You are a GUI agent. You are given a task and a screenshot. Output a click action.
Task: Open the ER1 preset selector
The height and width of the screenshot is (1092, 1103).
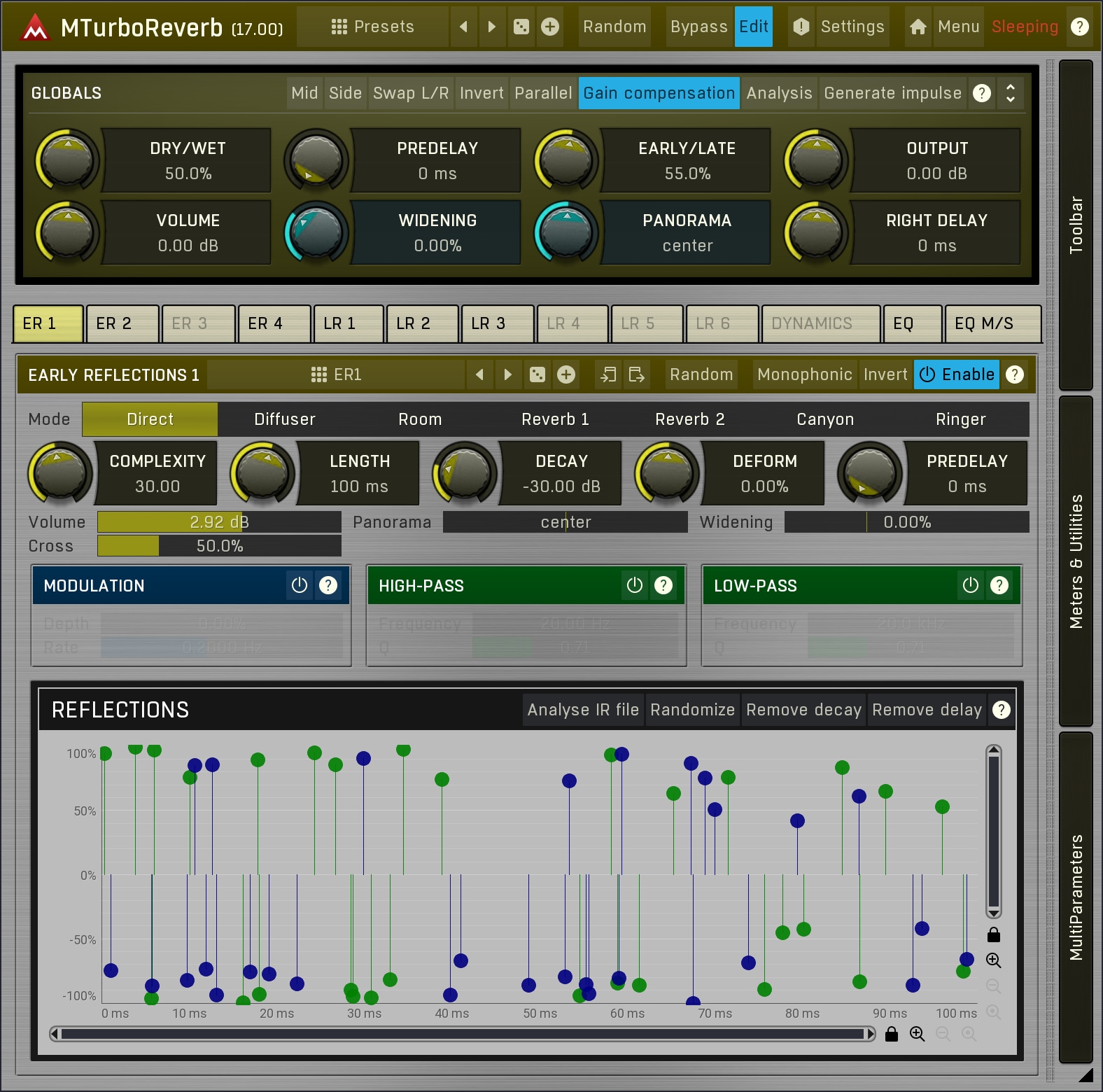[x=337, y=374]
